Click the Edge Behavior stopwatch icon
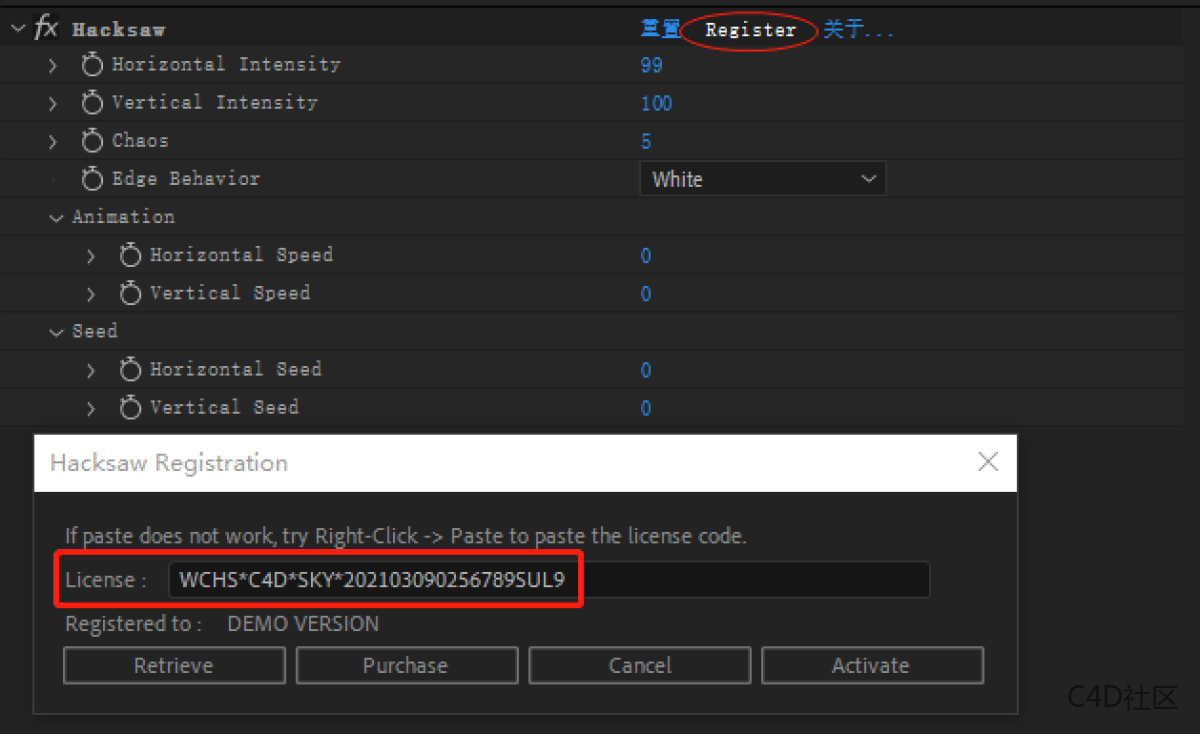This screenshot has height=734, width=1200. click(x=92, y=179)
